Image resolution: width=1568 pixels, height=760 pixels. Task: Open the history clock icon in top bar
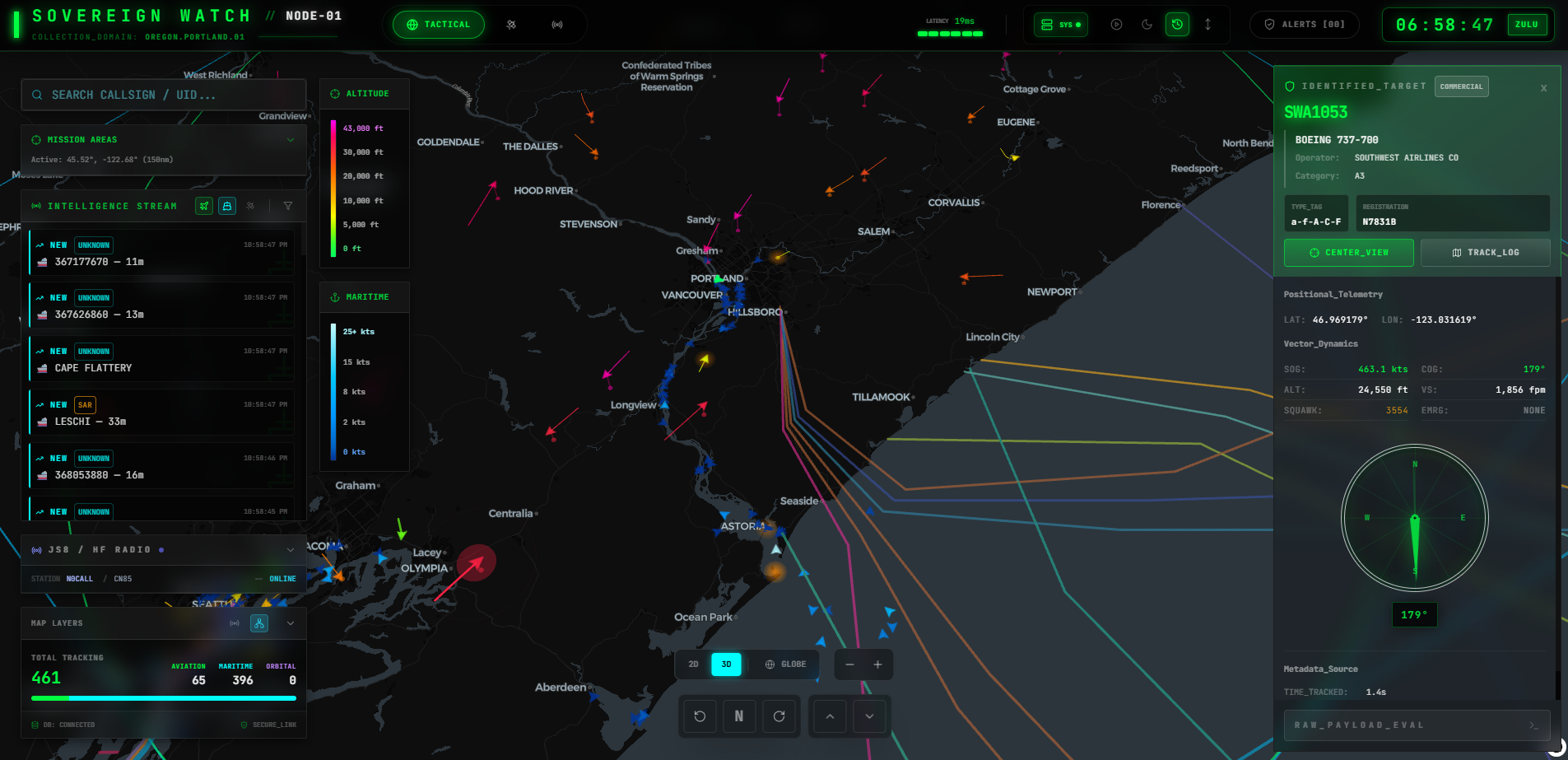1177,25
